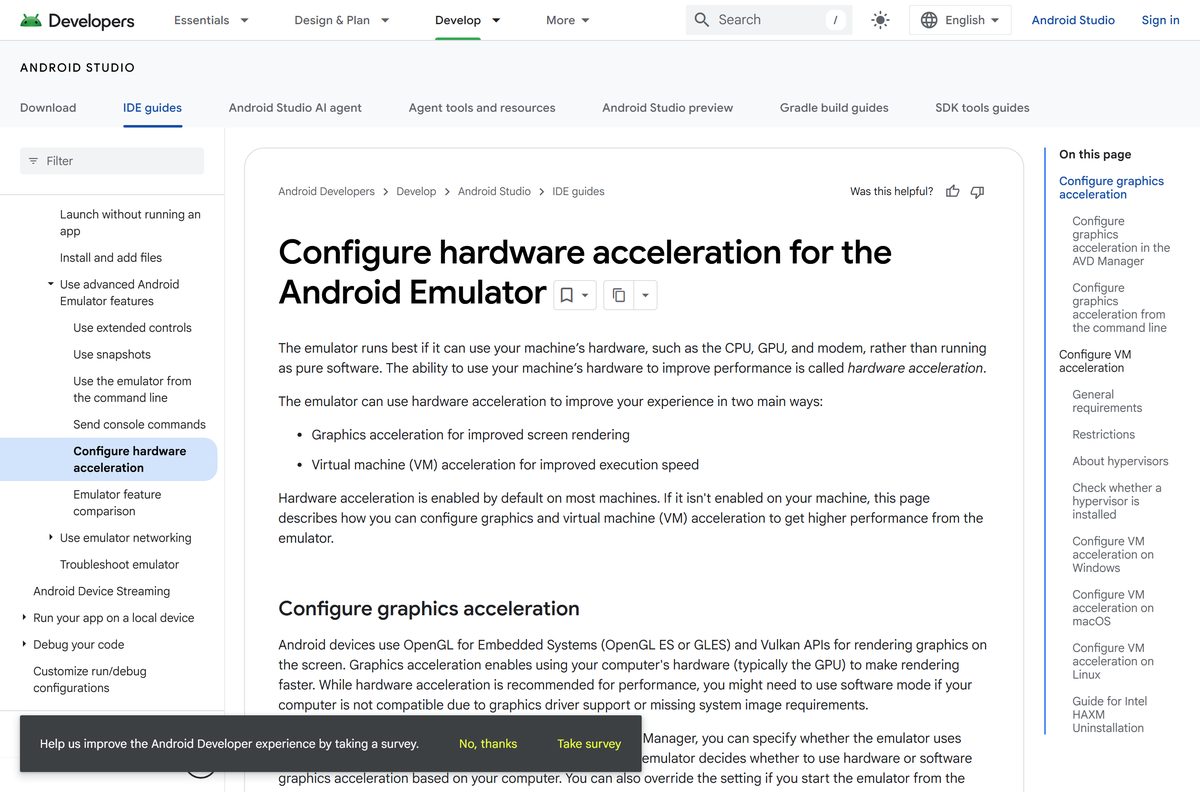Viewport: 1200px width, 792px height.
Task: Open the copy page dropdown arrow
Action: tap(645, 295)
